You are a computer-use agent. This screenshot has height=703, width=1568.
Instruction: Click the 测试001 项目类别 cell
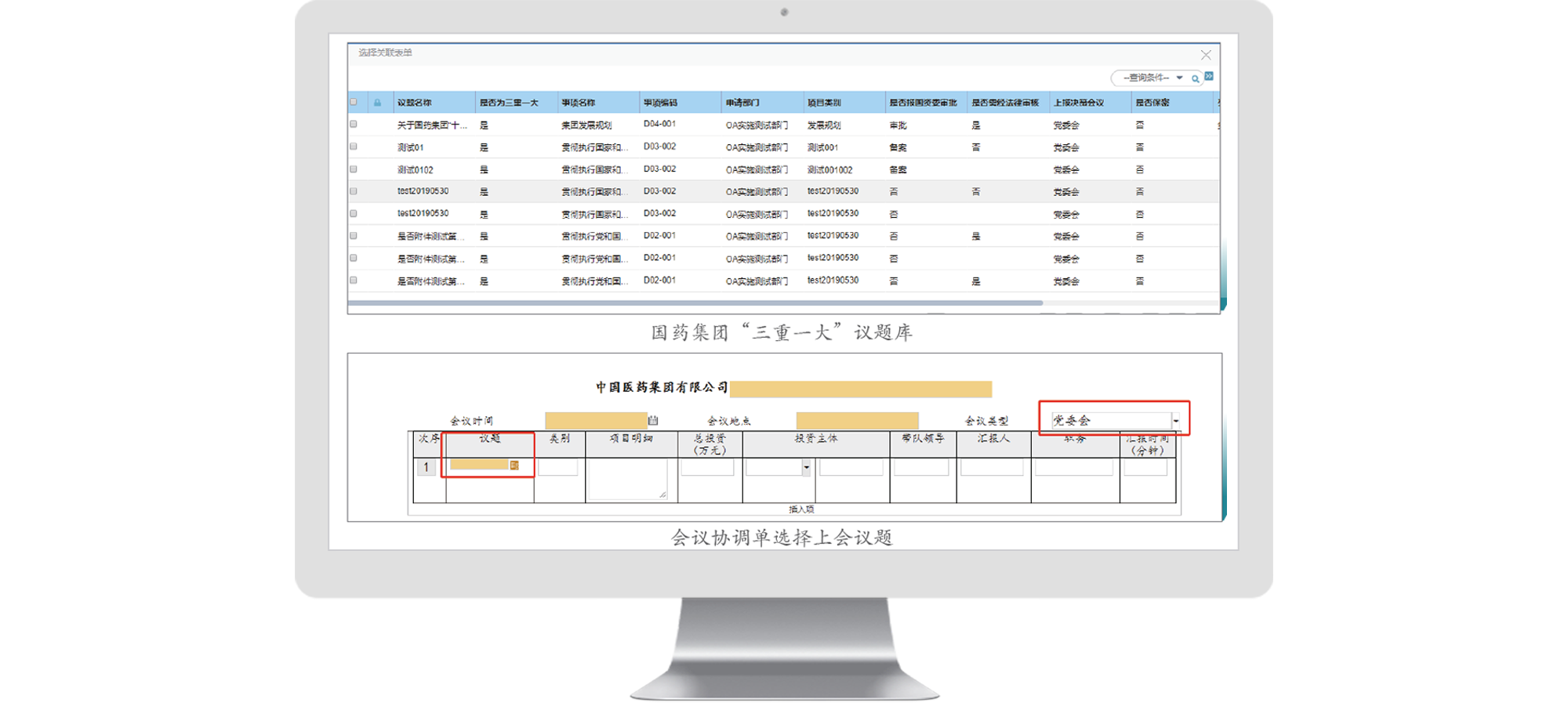822,147
